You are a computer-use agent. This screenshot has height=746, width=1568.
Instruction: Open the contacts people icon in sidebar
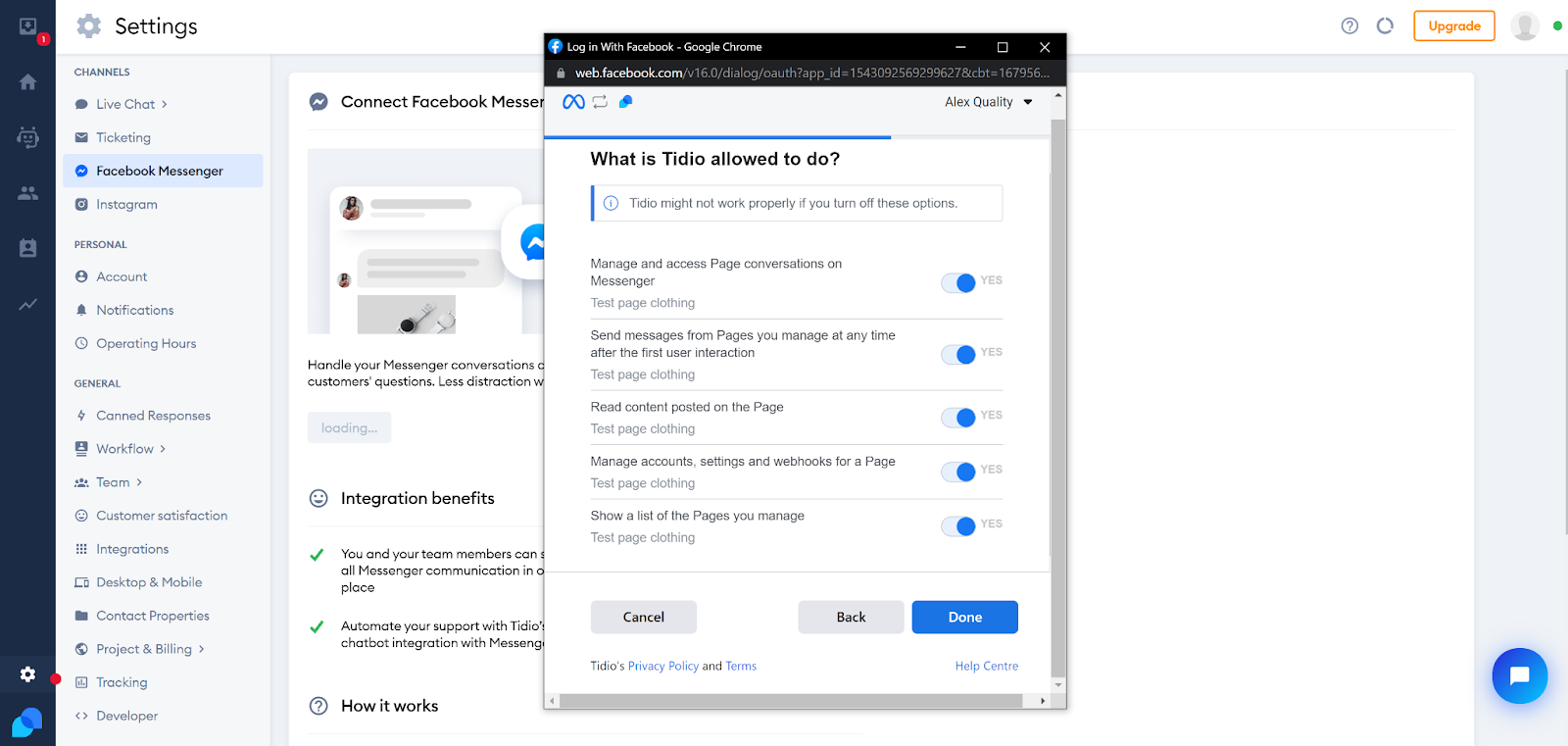28,193
